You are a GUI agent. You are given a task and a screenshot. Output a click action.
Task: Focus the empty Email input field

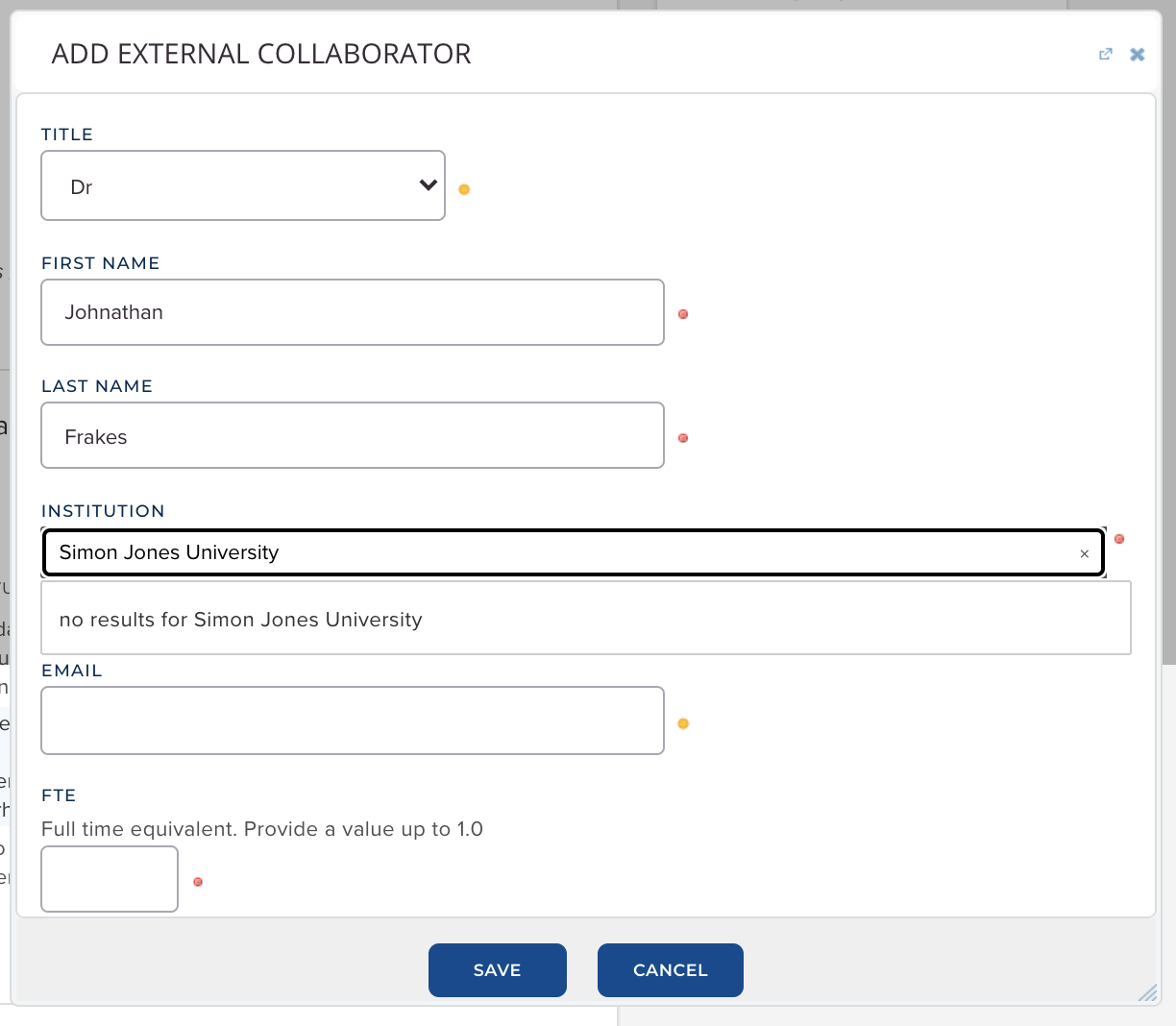click(352, 721)
